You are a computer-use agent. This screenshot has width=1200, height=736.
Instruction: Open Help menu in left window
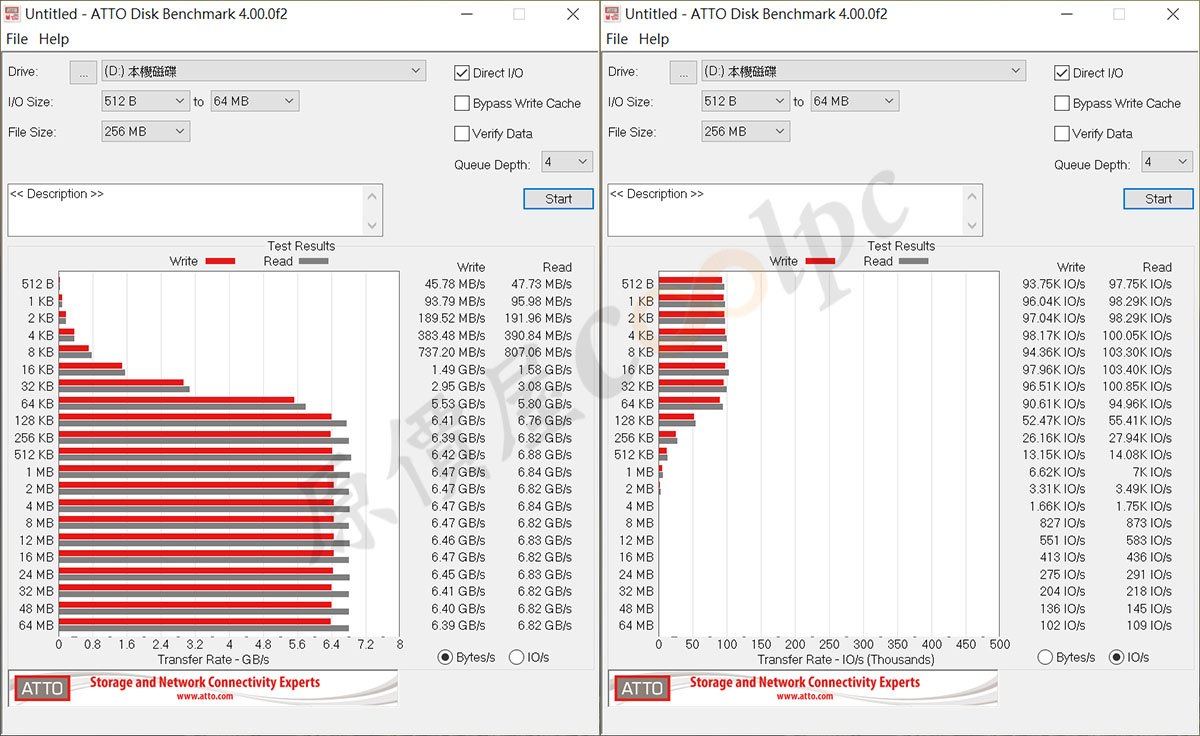(54, 39)
